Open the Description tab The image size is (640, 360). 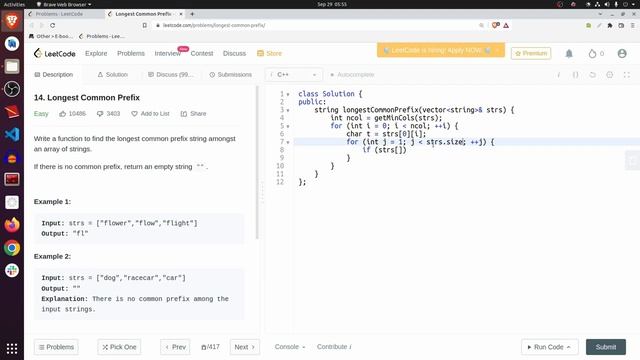coord(53,75)
